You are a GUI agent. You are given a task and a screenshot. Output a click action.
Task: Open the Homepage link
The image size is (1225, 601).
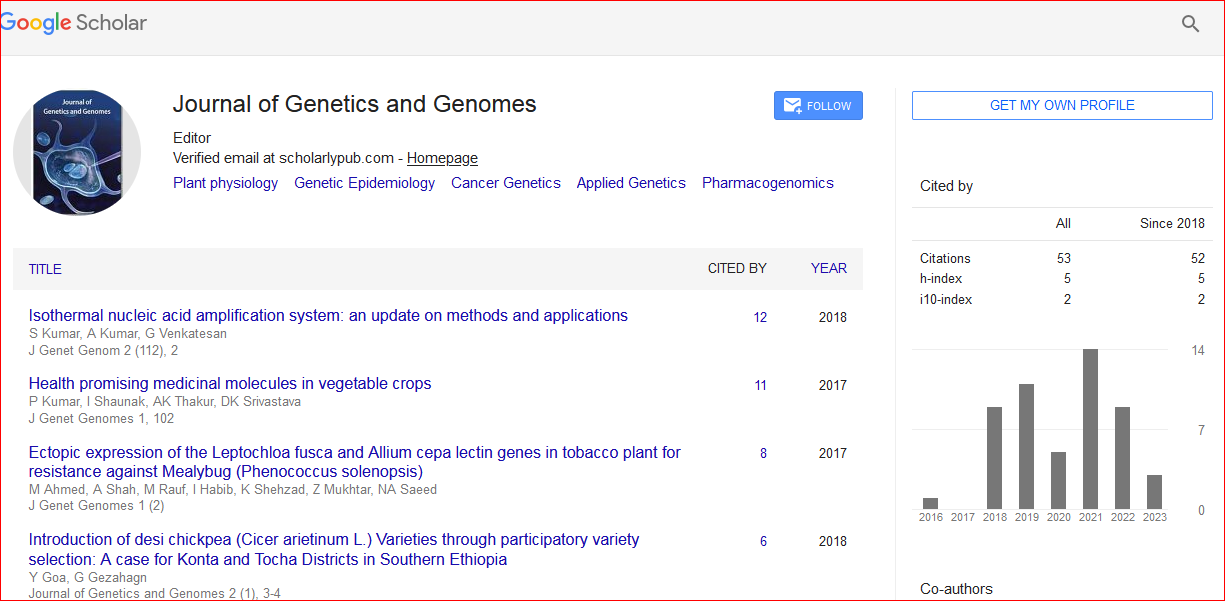[442, 158]
